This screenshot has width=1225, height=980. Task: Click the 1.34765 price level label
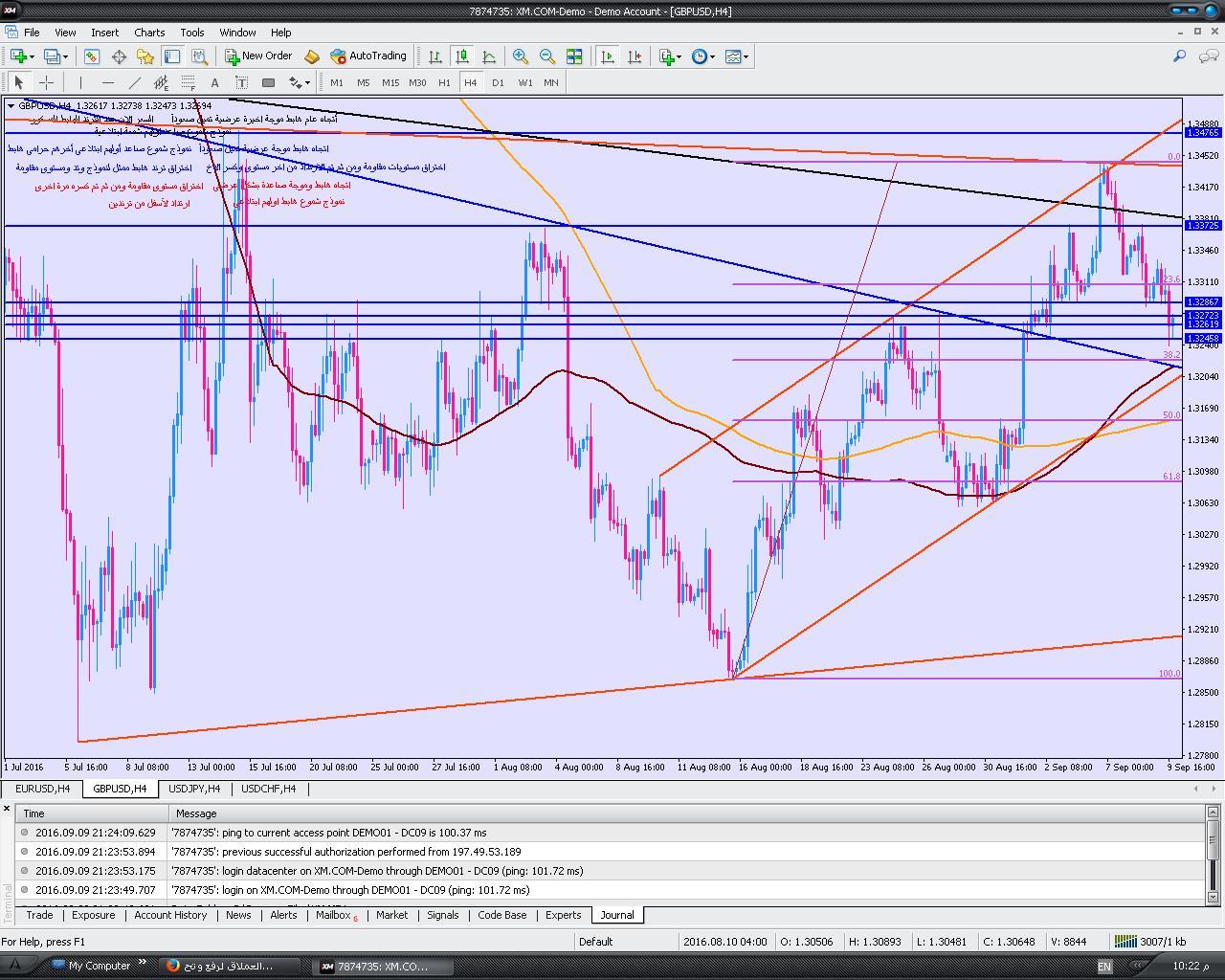click(1202, 132)
